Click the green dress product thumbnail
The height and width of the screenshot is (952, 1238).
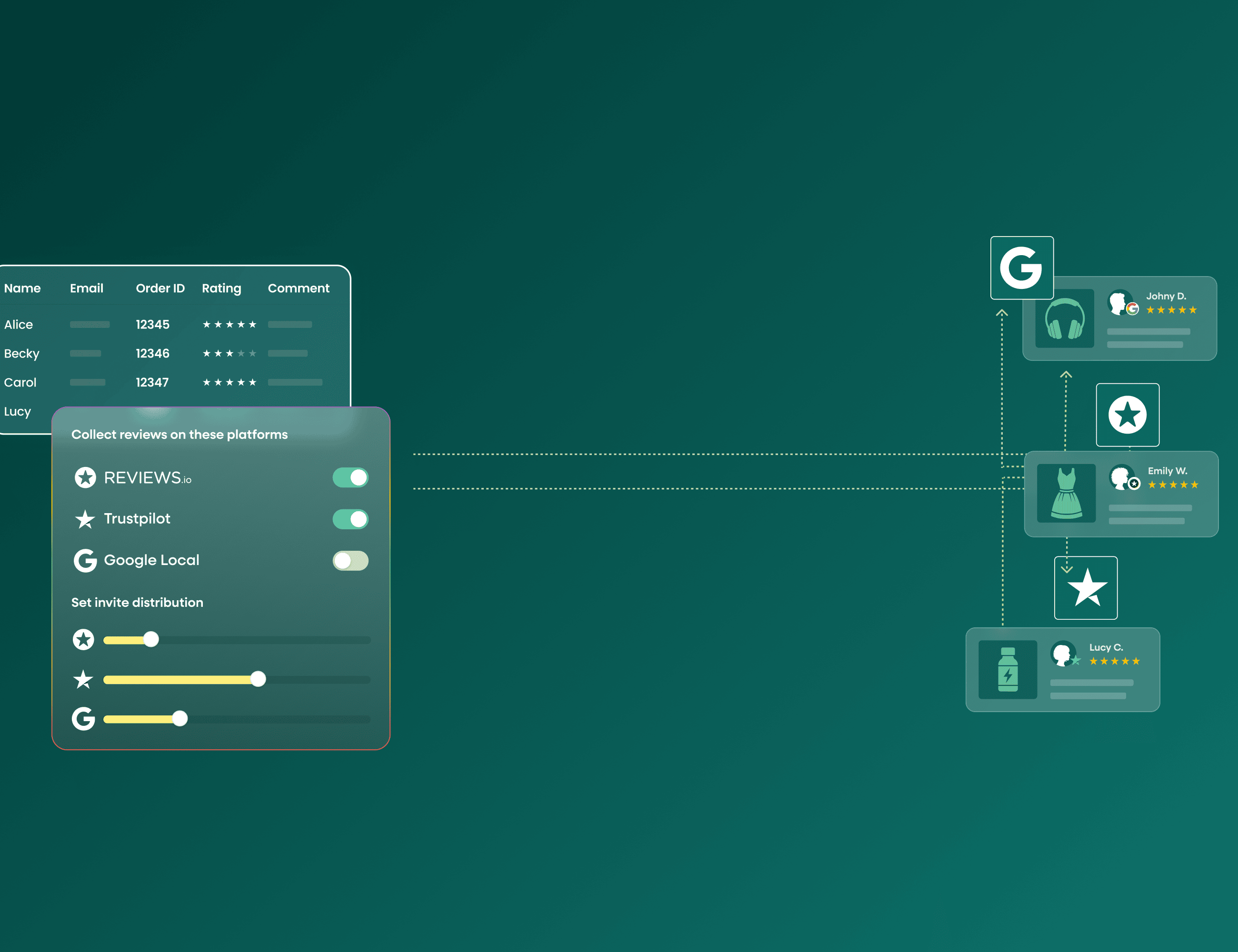1066,493
